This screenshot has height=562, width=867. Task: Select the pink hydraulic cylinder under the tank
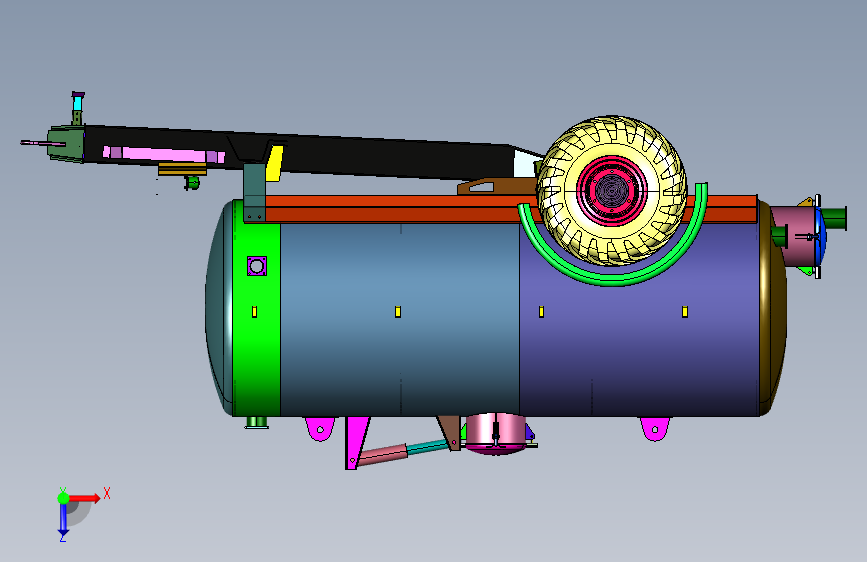384,456
